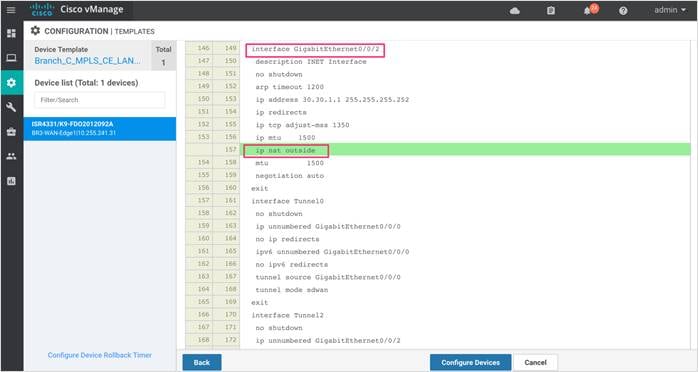Click 'interface Tunnel2' config line

[x=288, y=315]
